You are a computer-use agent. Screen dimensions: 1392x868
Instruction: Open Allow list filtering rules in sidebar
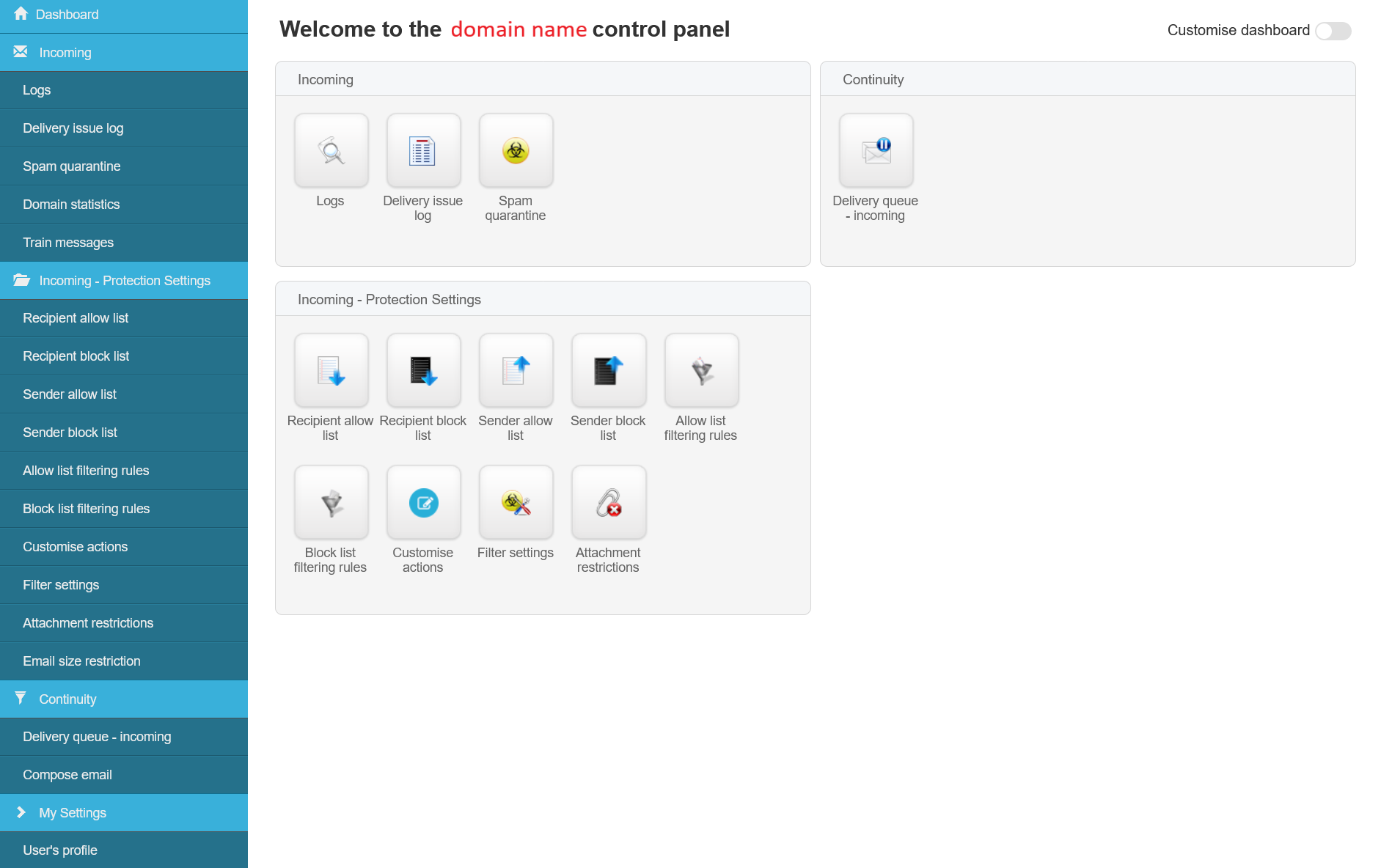point(124,471)
